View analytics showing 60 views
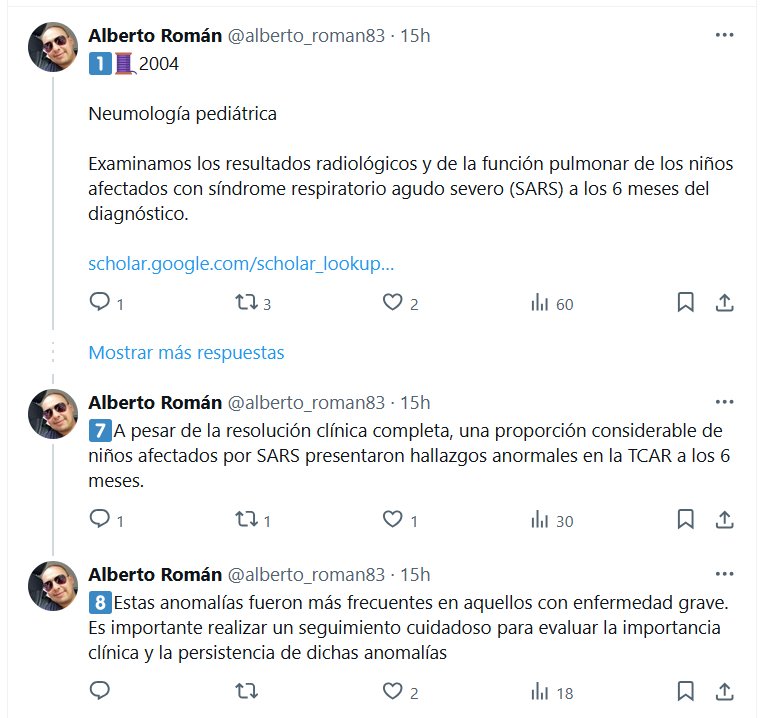Viewport: 760px width, 718px height. [540, 303]
